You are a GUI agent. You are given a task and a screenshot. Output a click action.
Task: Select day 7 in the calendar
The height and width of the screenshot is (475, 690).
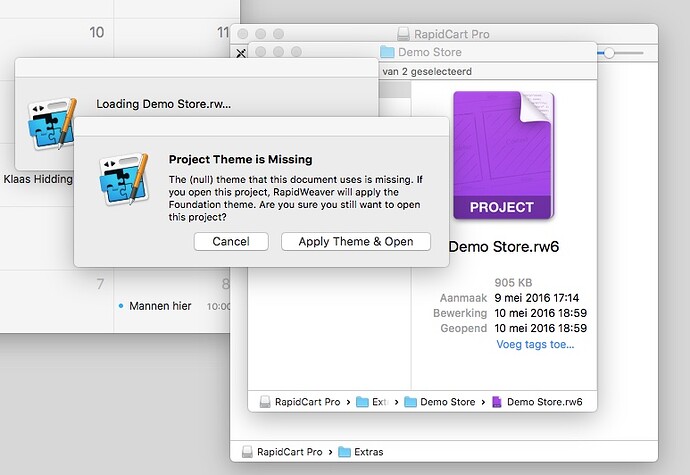(100, 284)
